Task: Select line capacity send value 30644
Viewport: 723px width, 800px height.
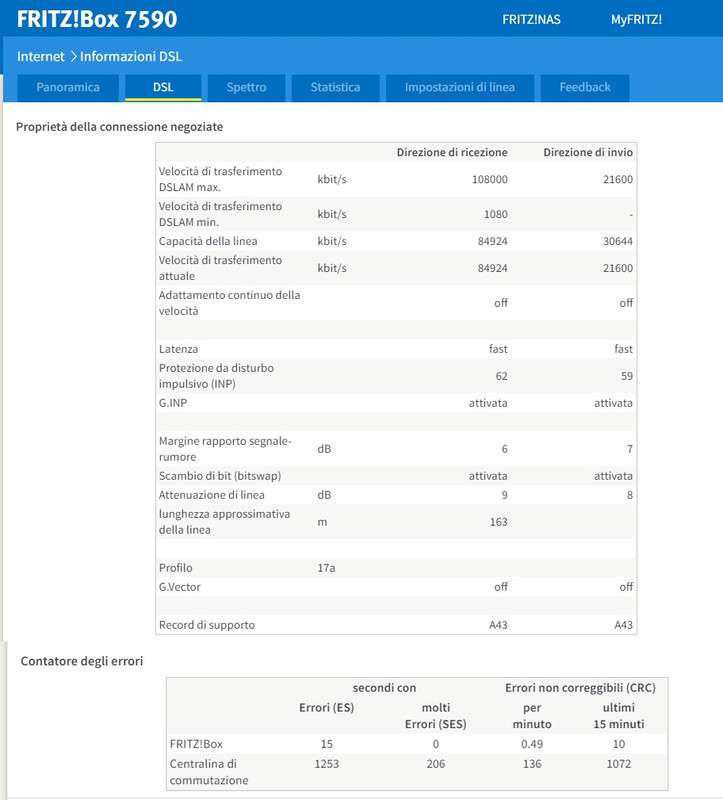Action: pyautogui.click(x=617, y=241)
